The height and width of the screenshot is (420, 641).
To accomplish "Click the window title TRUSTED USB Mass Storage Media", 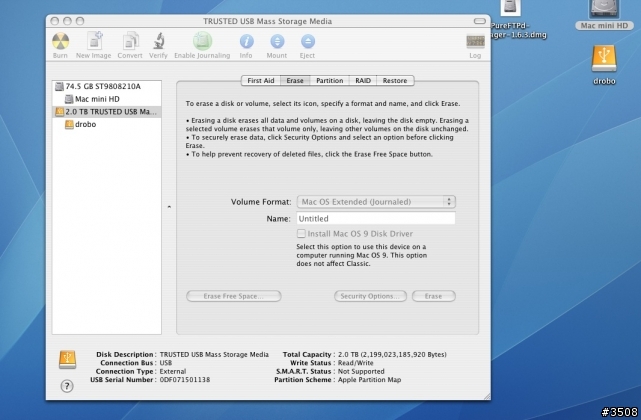I will point(267,21).
